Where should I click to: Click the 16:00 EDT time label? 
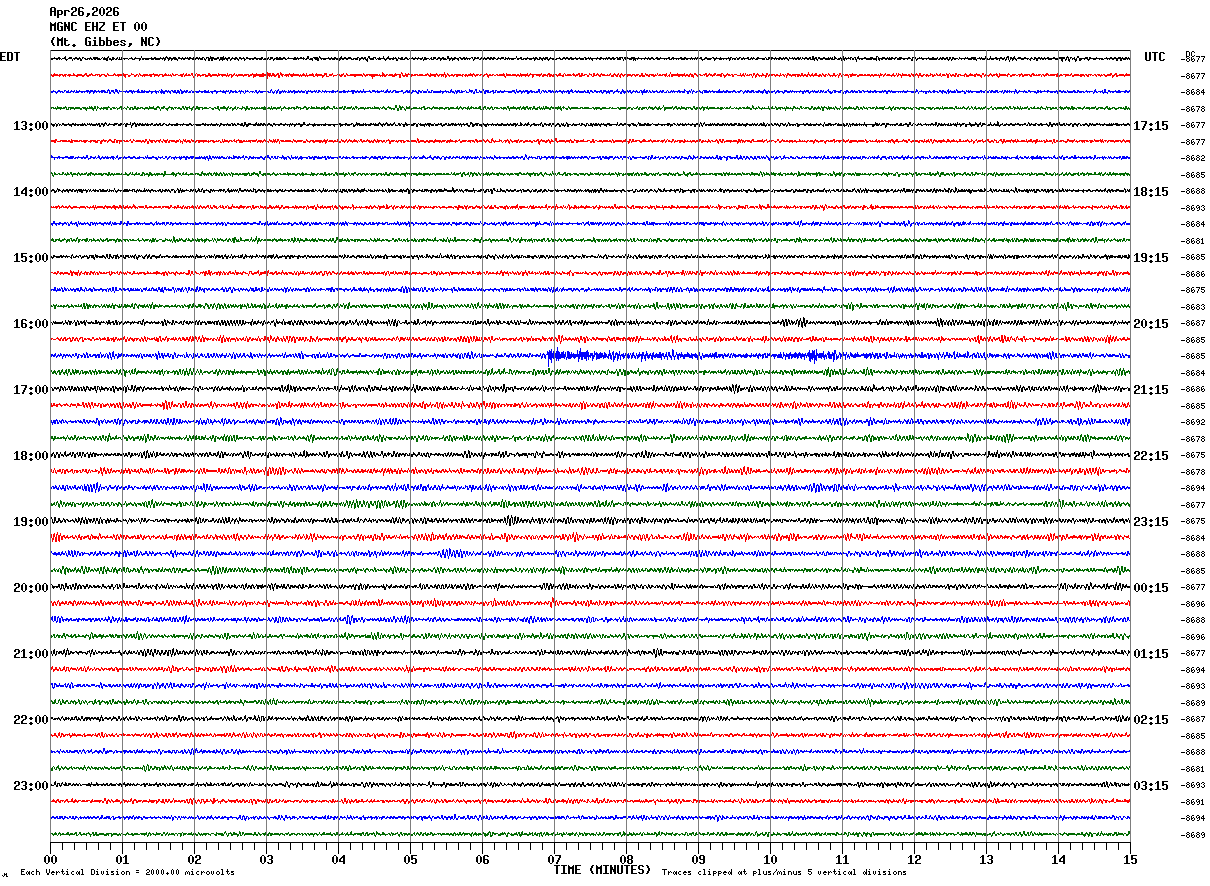(31, 324)
